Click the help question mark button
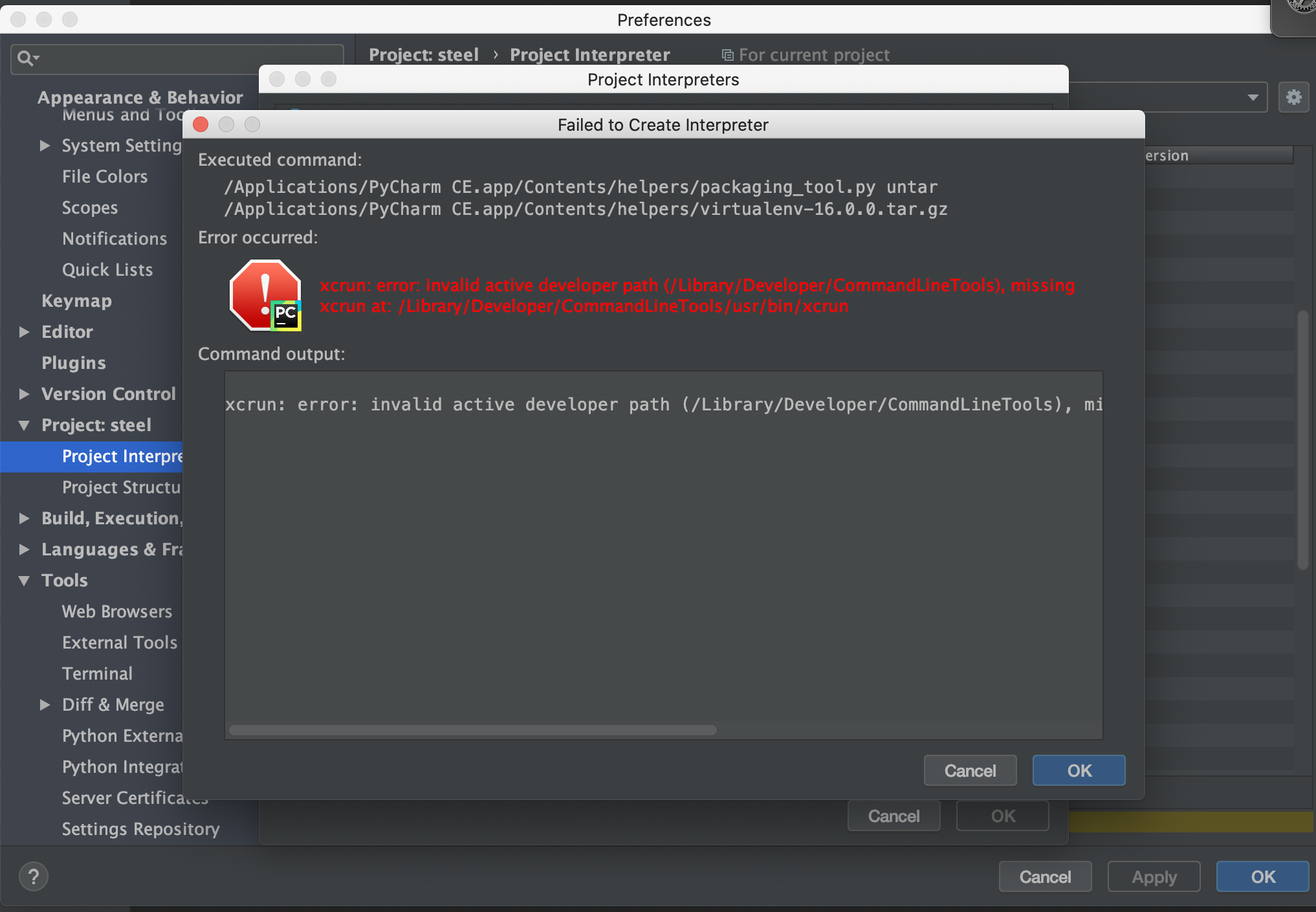Viewport: 1316px width, 912px height. point(33,877)
